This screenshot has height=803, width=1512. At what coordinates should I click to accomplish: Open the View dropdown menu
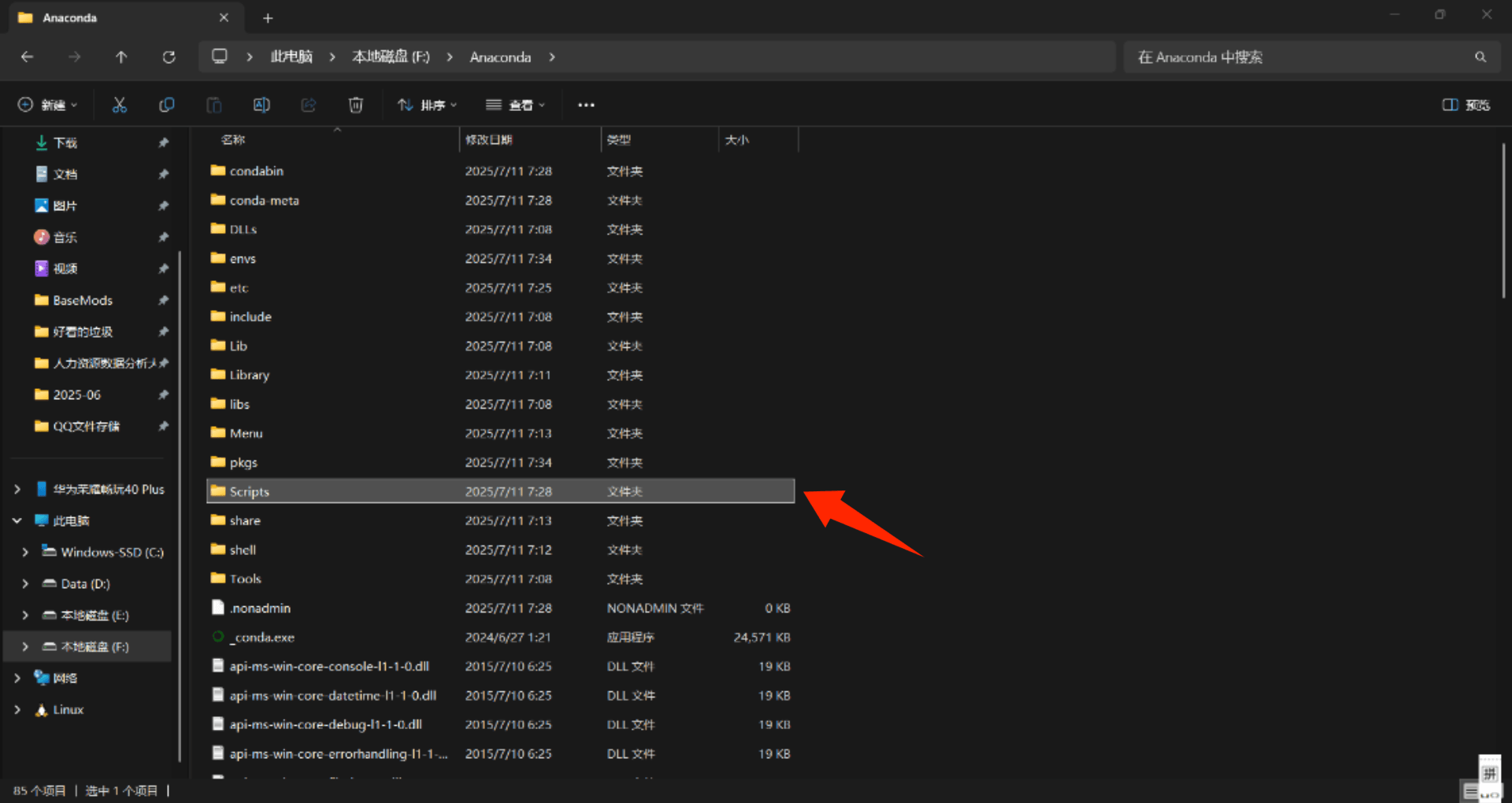click(515, 105)
